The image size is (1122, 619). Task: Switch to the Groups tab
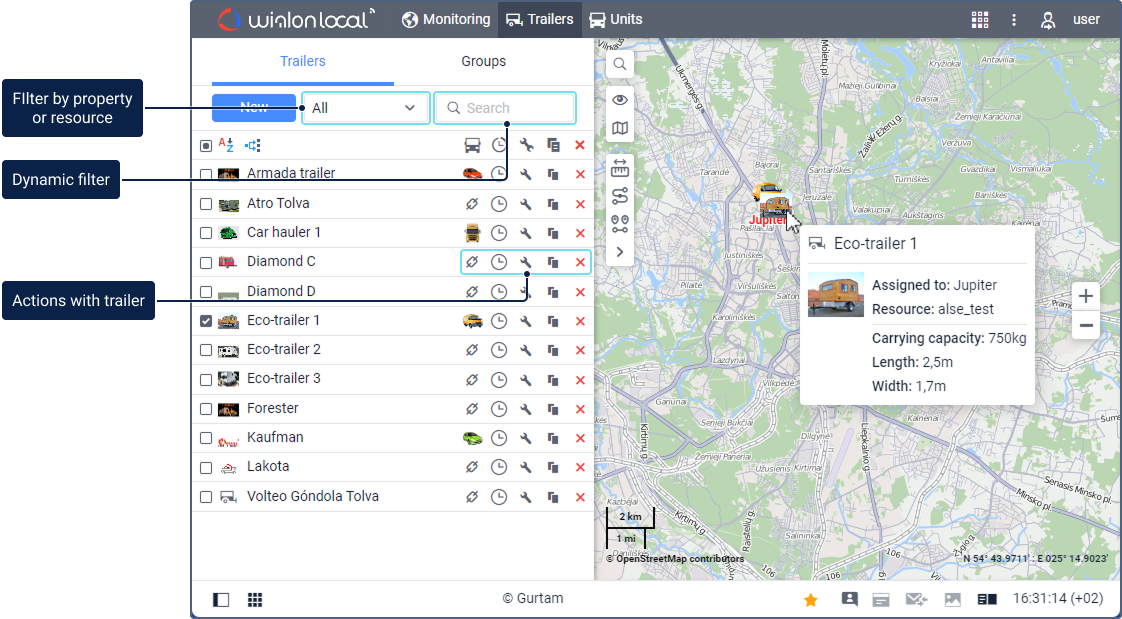(x=483, y=61)
